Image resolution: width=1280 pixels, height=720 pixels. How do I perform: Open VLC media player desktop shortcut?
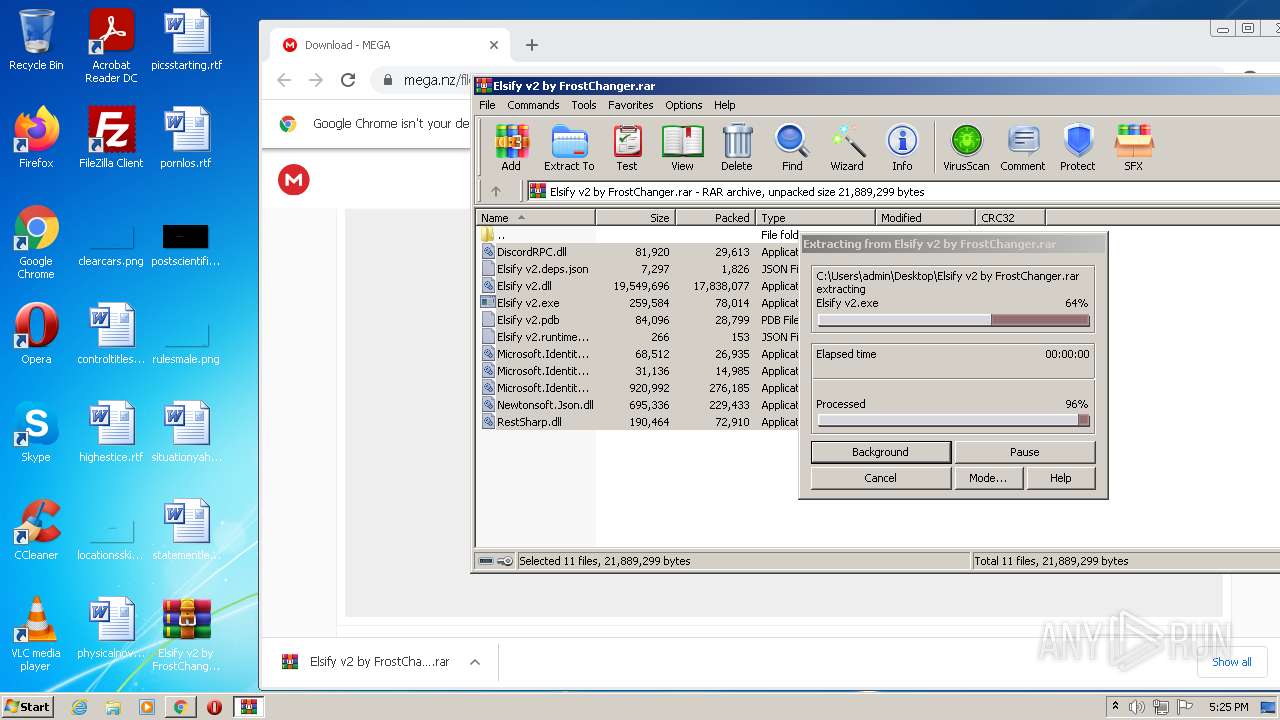(36, 635)
